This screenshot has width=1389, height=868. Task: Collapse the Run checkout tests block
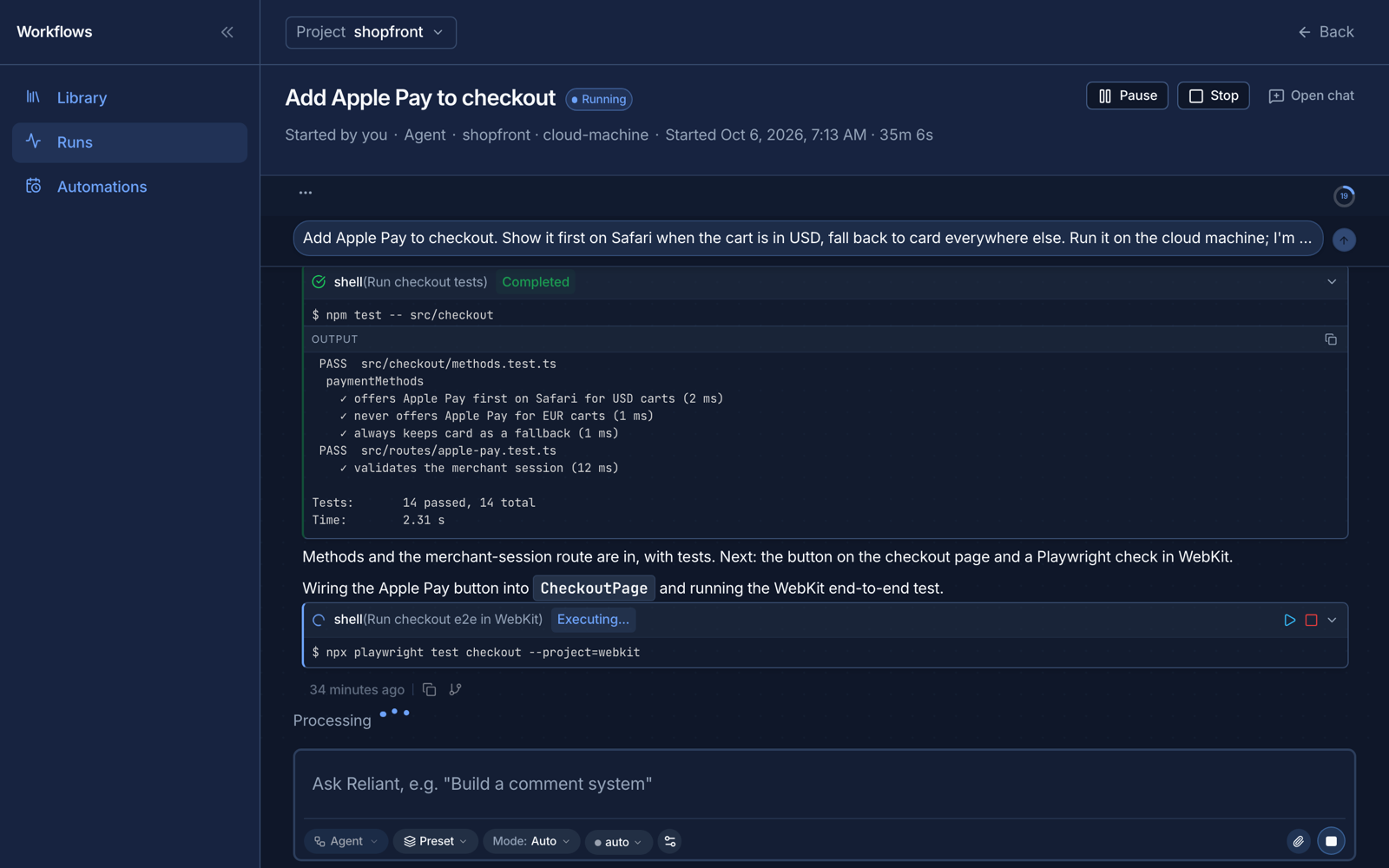(x=1332, y=282)
